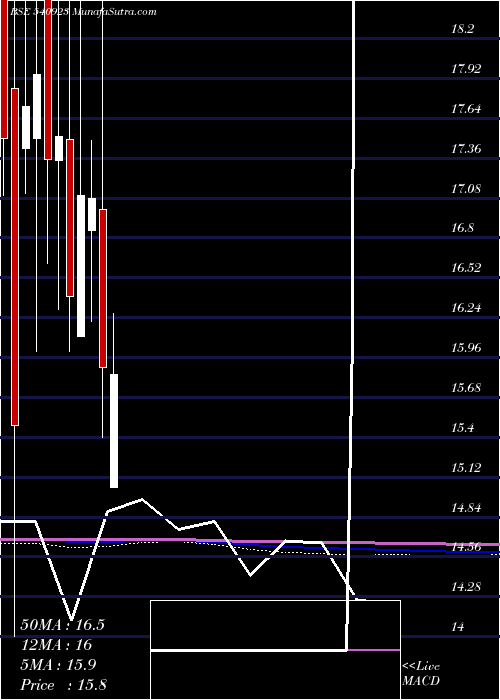The image size is (500, 700).
Task: Click the 17.92 price axis label
Action: 466,69
